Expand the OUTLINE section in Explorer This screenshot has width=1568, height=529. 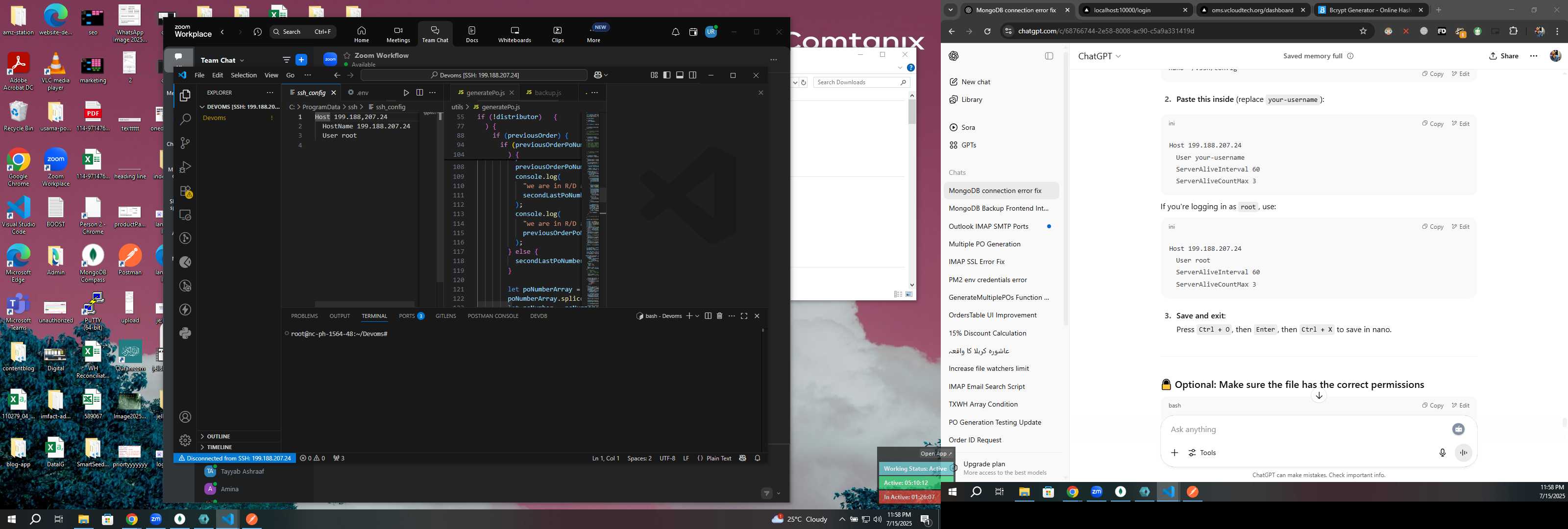[239, 436]
